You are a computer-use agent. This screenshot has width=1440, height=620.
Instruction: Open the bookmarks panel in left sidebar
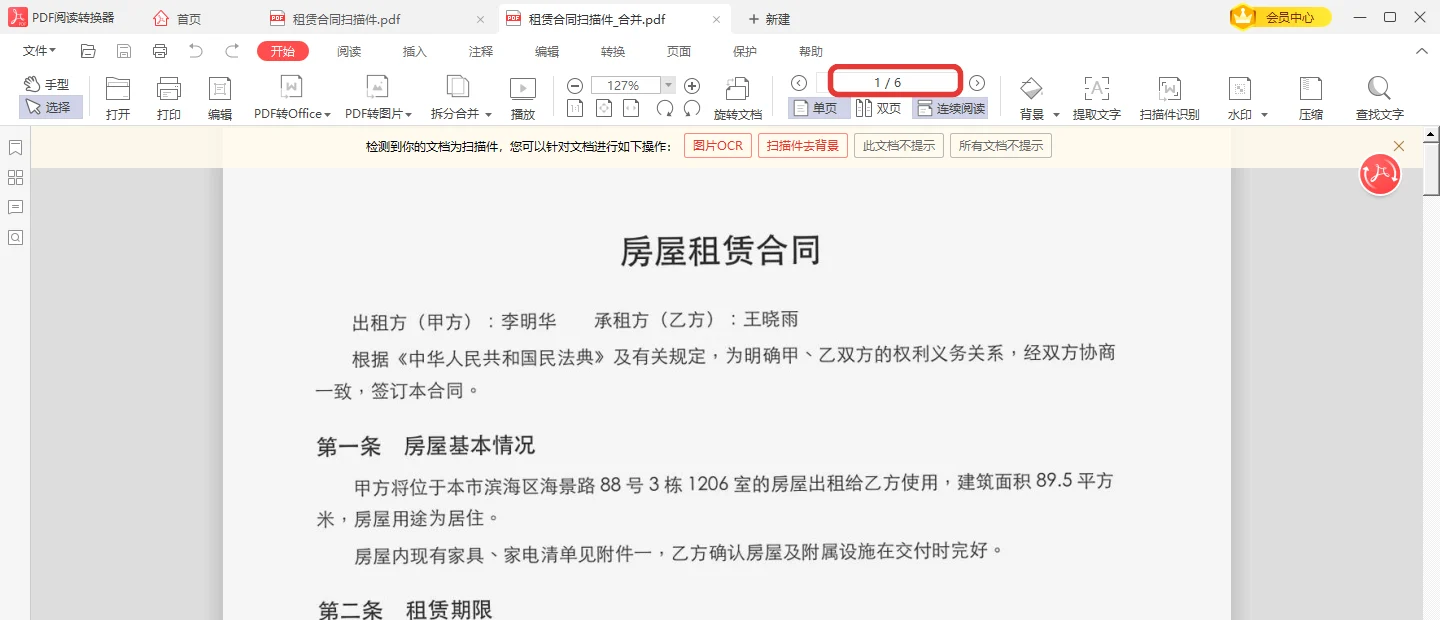tap(15, 148)
